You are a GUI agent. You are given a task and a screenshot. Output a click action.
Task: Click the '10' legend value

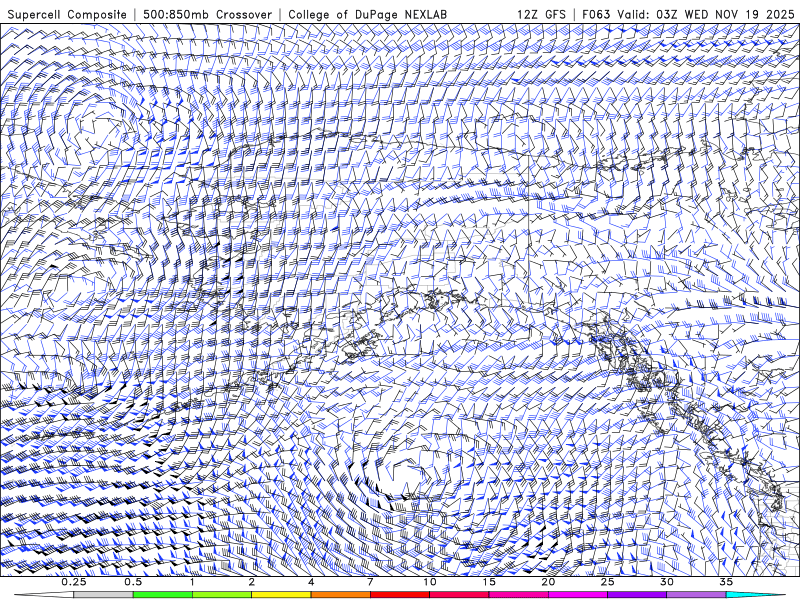430,582
